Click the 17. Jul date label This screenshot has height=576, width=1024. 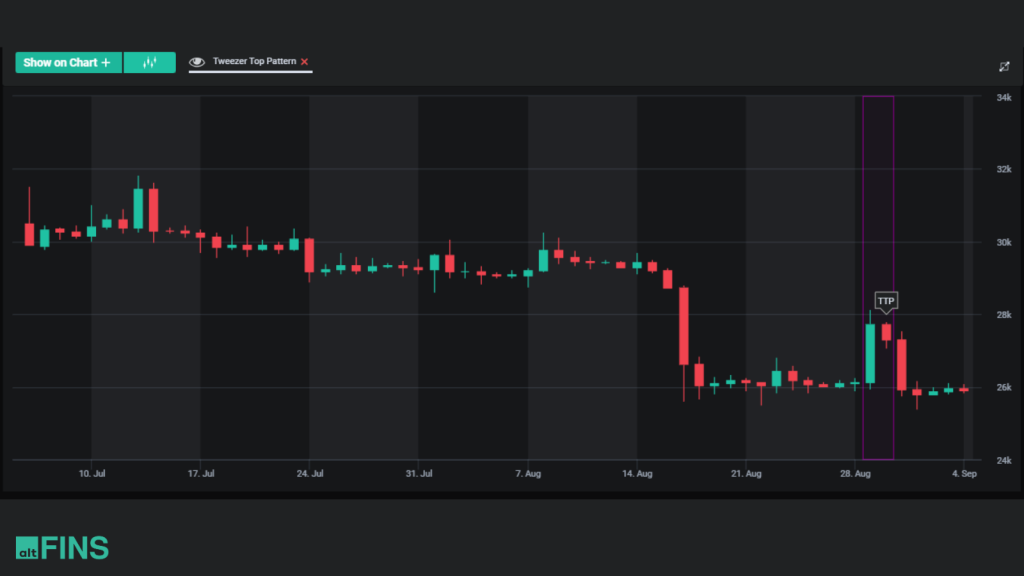tap(201, 473)
